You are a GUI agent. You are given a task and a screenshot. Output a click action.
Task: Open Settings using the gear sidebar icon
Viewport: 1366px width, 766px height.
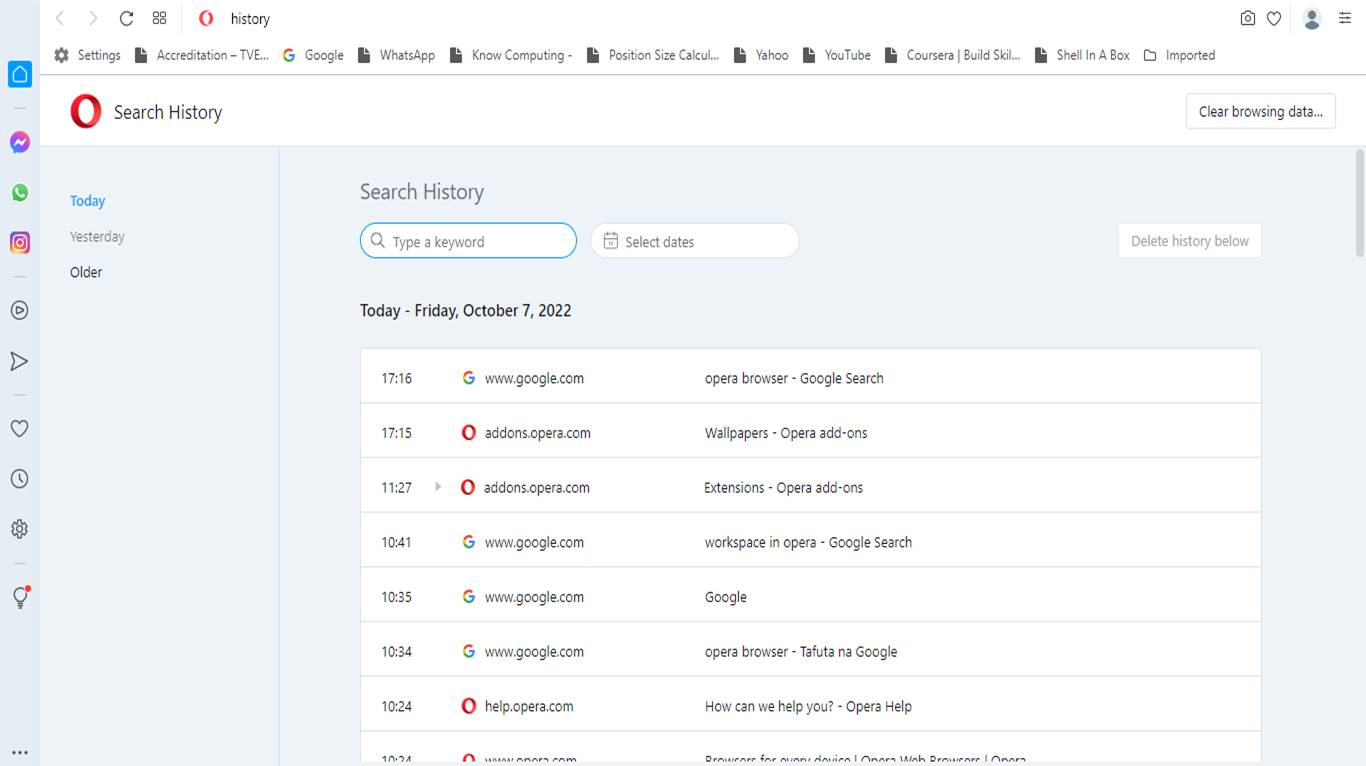20,528
